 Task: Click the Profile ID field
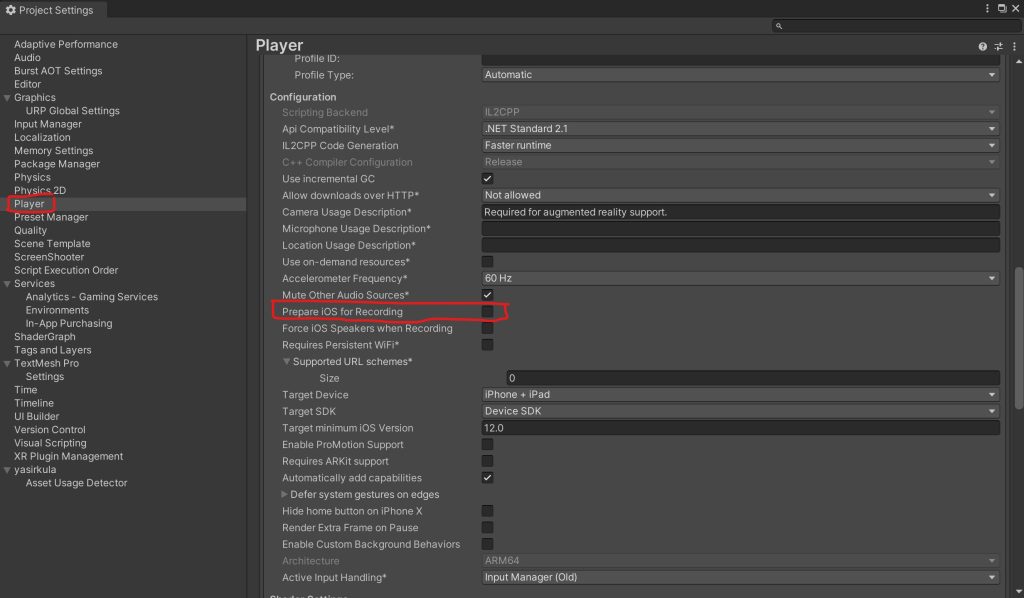741,59
